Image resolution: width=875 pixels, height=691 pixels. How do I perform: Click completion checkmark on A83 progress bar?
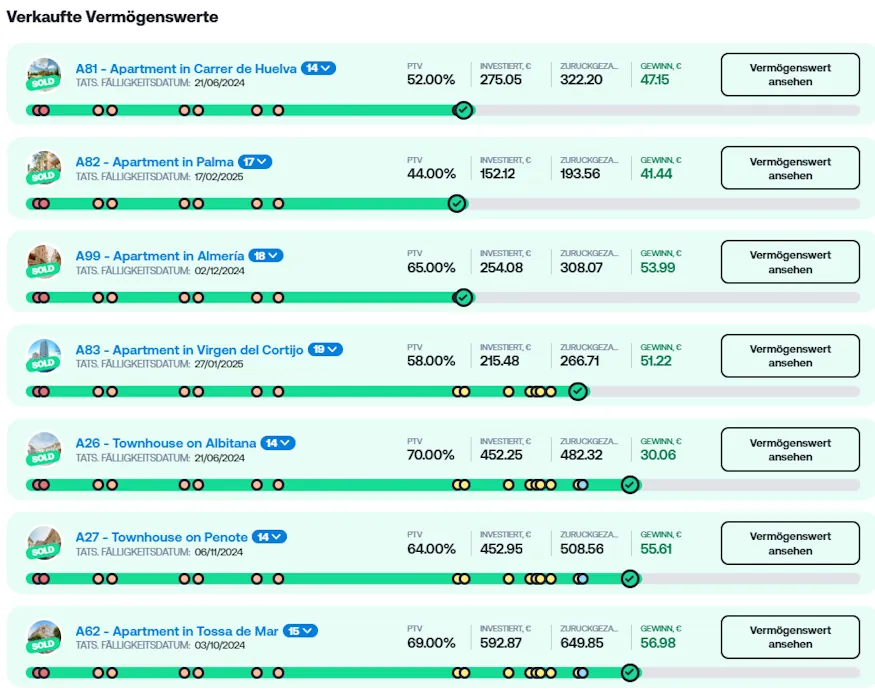point(577,391)
